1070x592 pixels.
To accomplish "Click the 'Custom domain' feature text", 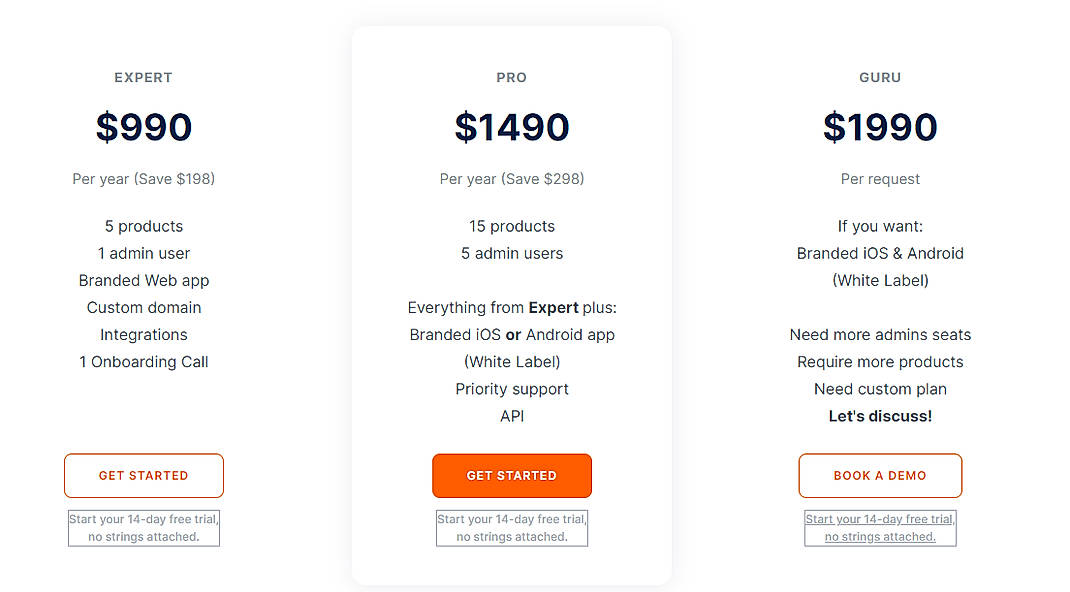I will (143, 307).
